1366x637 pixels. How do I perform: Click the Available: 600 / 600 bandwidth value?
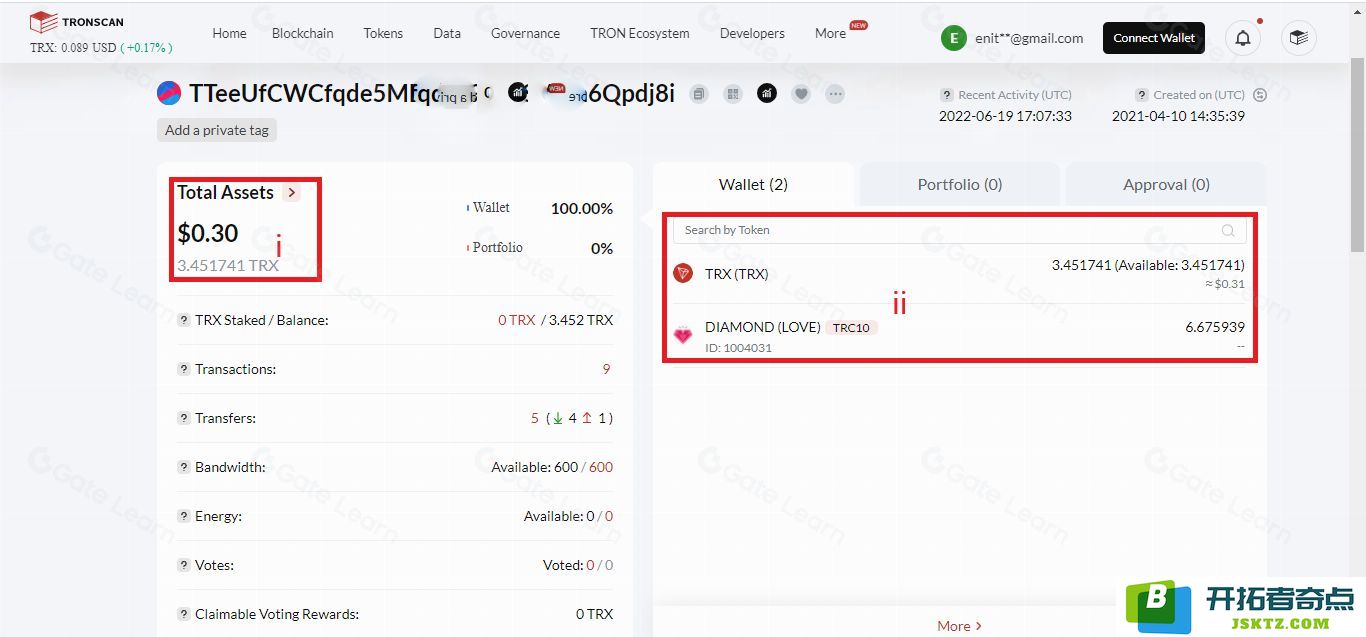coord(552,467)
